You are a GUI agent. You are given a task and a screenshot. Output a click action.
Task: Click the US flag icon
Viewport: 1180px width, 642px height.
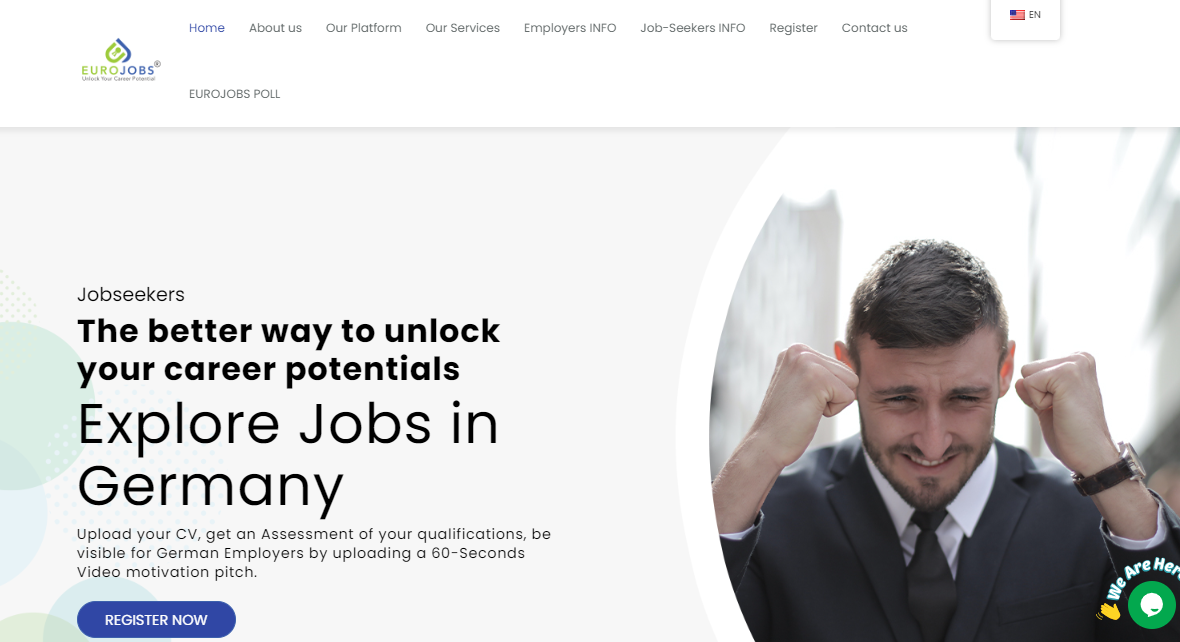(x=1017, y=15)
